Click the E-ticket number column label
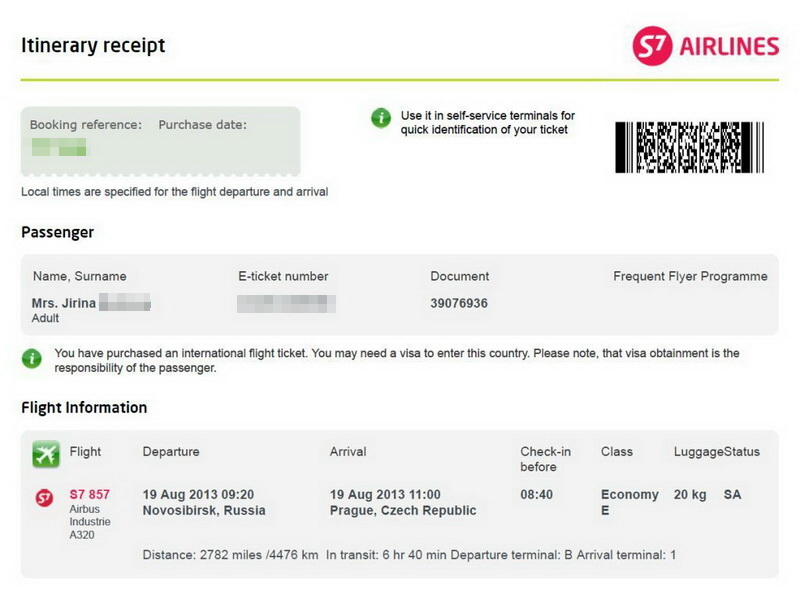 coord(283,276)
